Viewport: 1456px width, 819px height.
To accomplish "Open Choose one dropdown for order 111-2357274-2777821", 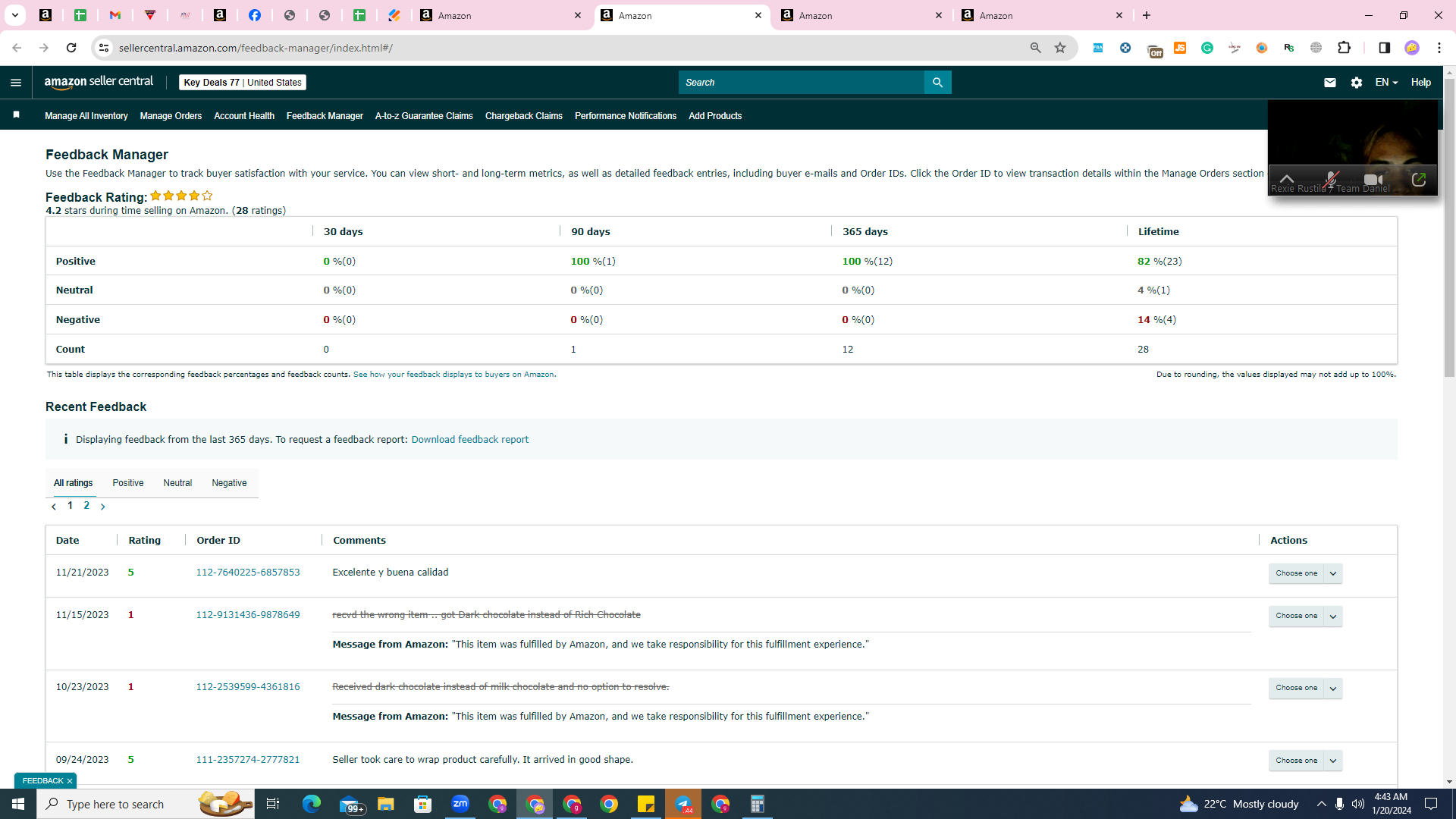I will pyautogui.click(x=1305, y=761).
